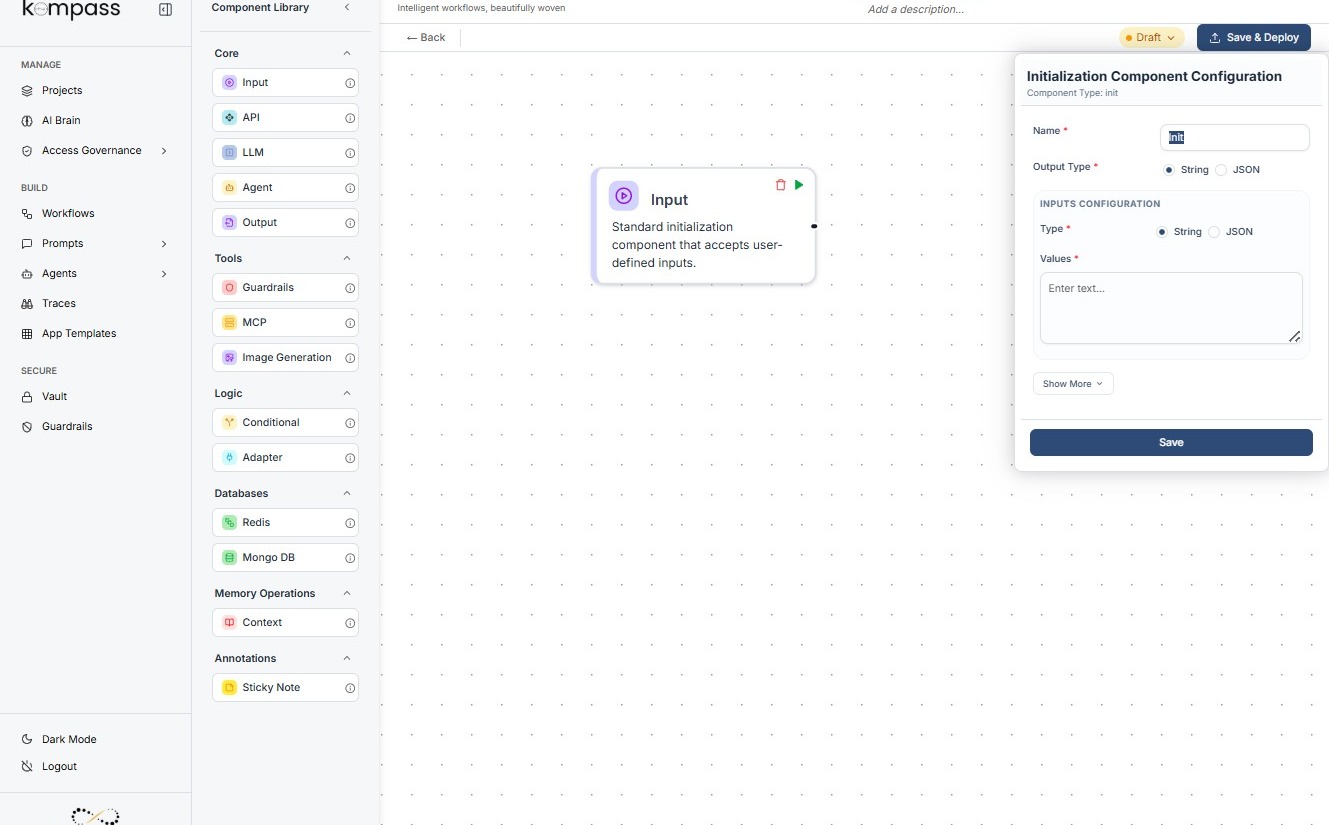
Task: Select JSON for Inputs Configuration Type
Action: 1214,232
